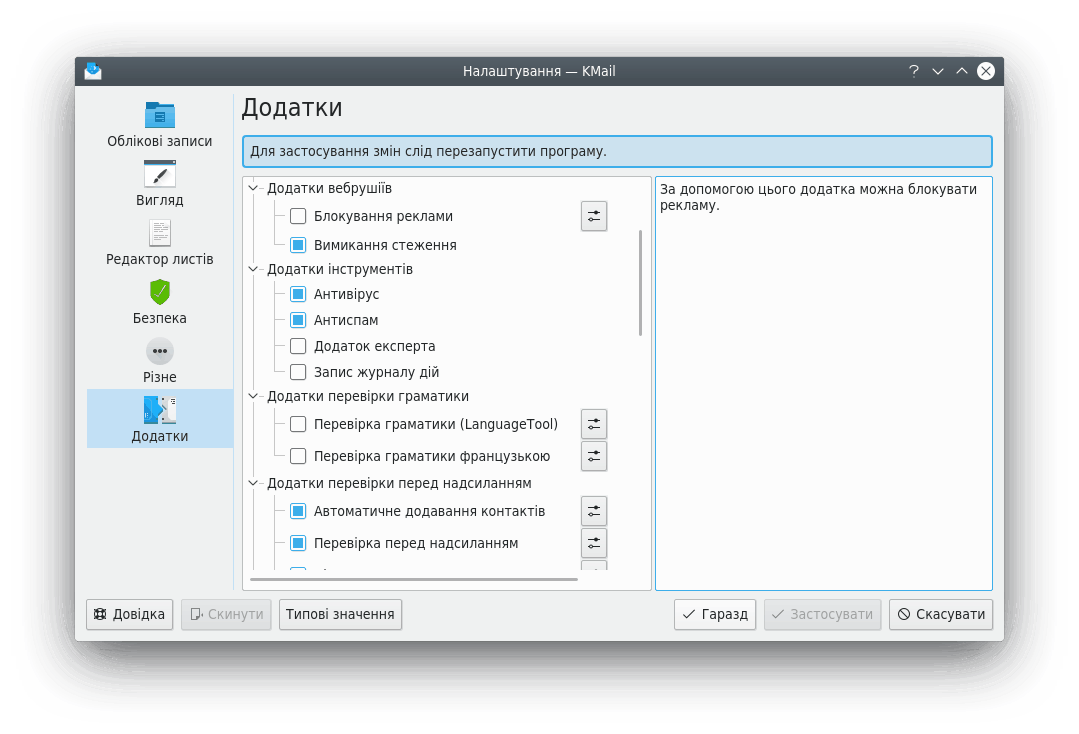Screen dimensions: 1079x734
Task: Enable the Блокування реклами checkbox
Action: 298,216
